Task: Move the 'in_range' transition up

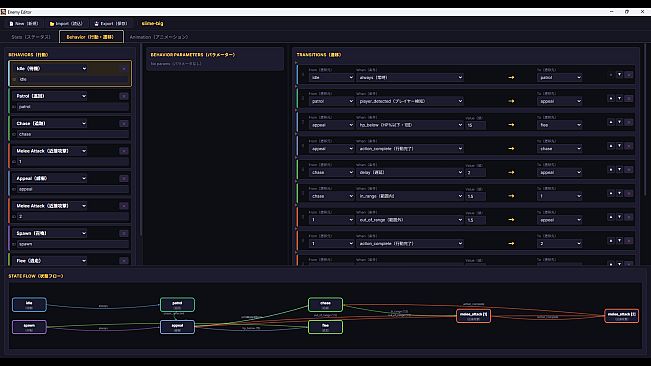Action: click(611, 193)
